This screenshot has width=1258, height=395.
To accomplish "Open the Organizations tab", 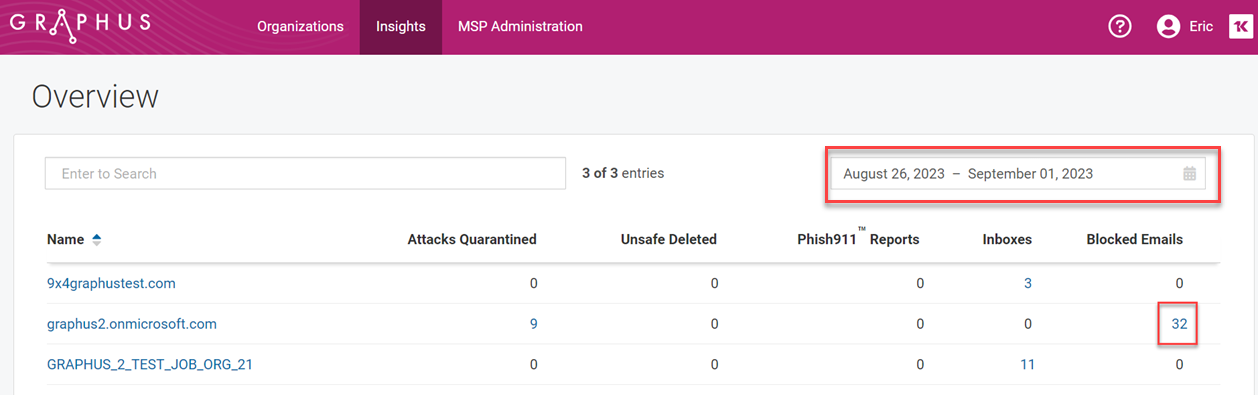I will pos(300,27).
